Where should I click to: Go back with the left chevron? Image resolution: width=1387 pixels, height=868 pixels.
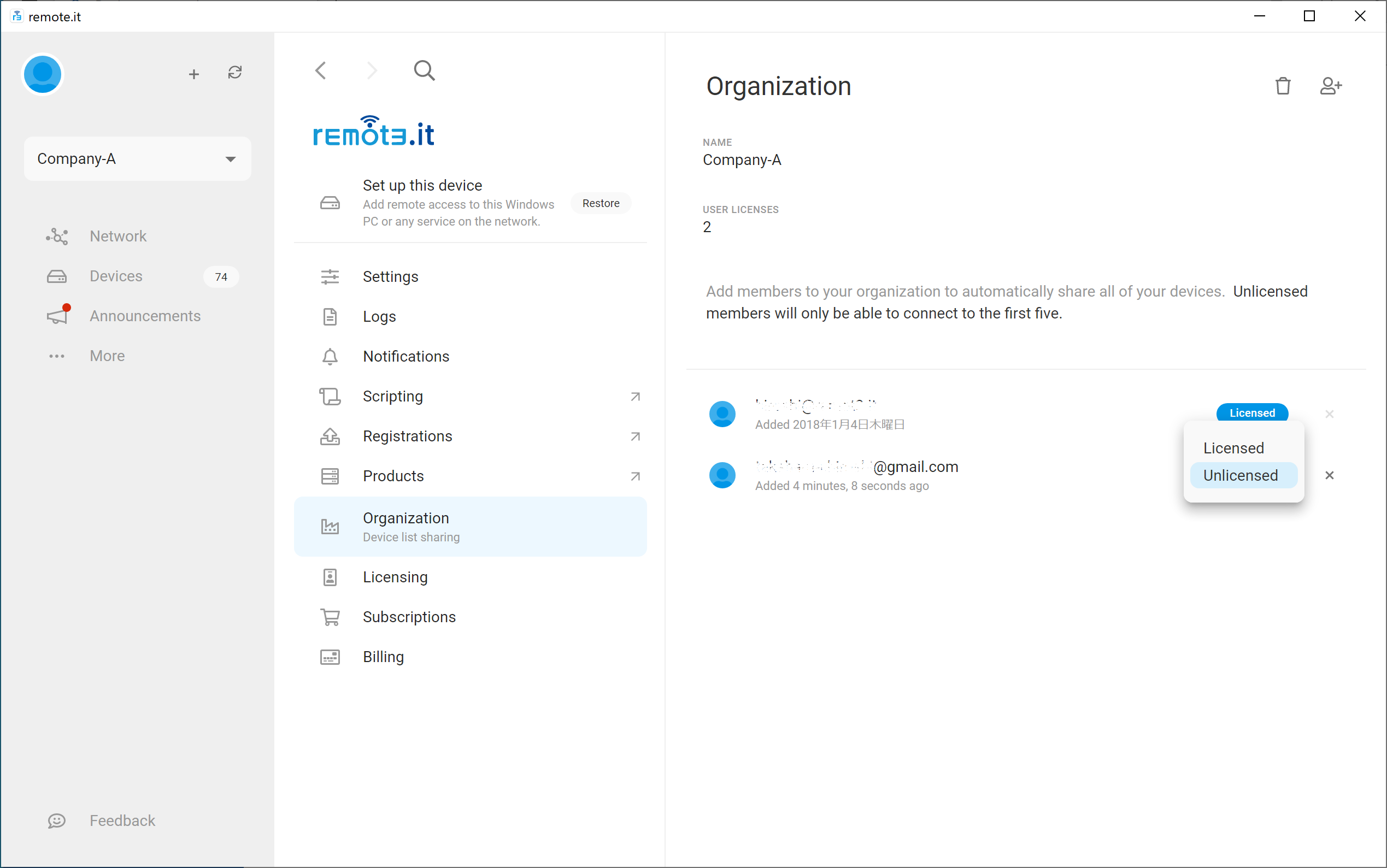[320, 70]
